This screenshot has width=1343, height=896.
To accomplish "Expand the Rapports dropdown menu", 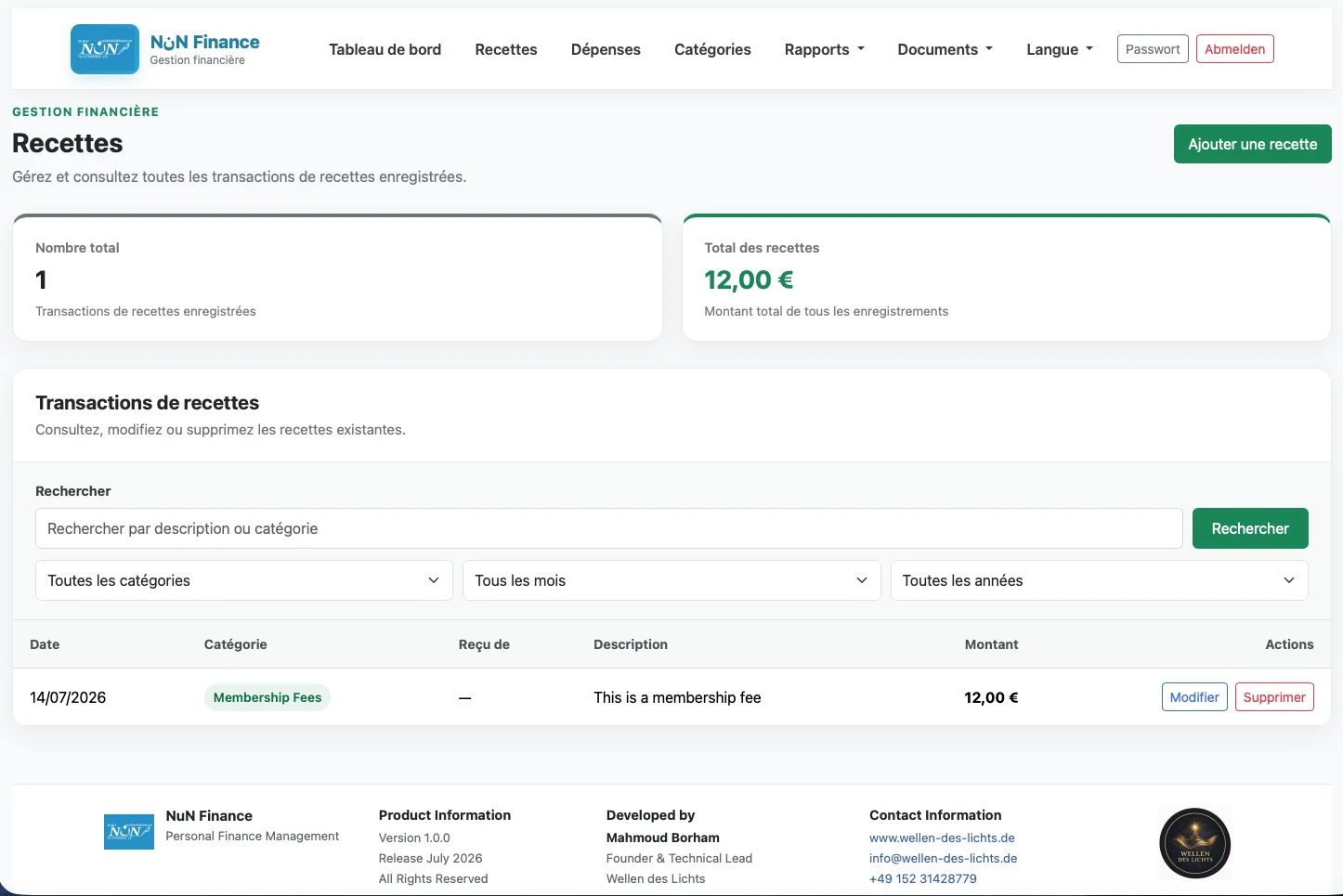I will click(x=824, y=49).
